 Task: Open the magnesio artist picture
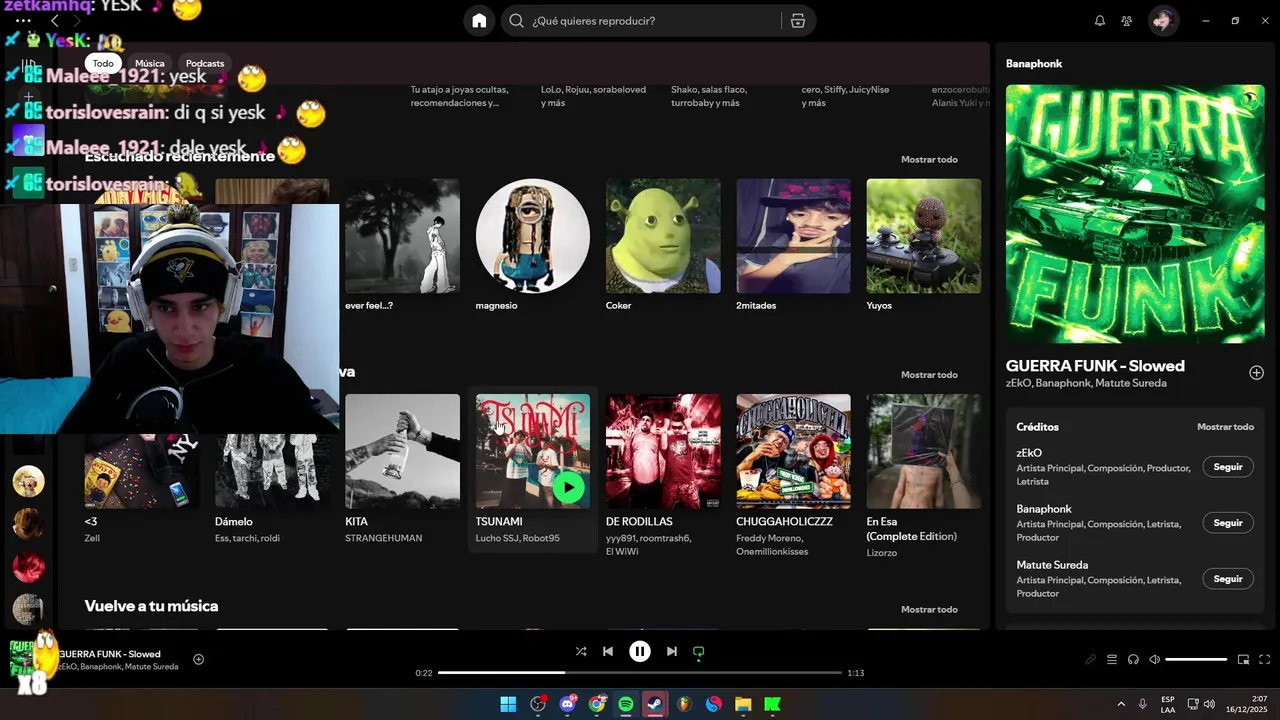(533, 236)
